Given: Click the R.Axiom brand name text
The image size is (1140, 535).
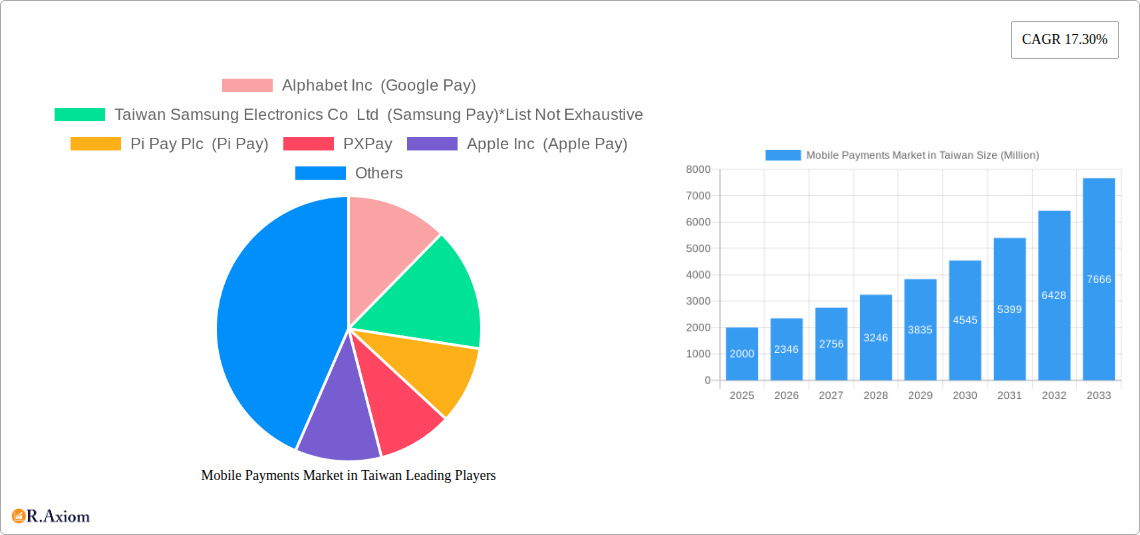Looking at the screenshot, I should click(58, 516).
